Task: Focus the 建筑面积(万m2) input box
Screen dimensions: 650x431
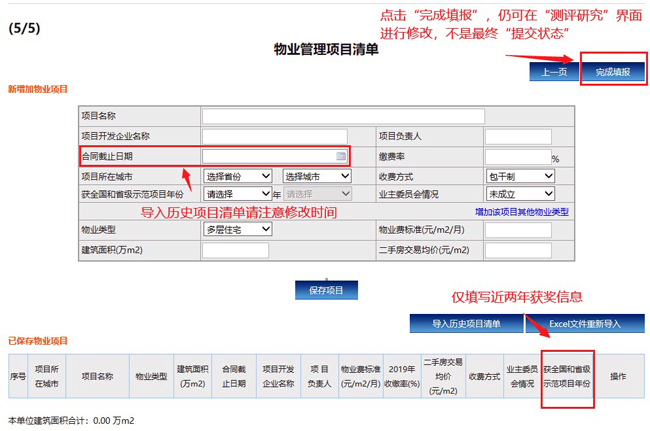Action: tap(228, 250)
